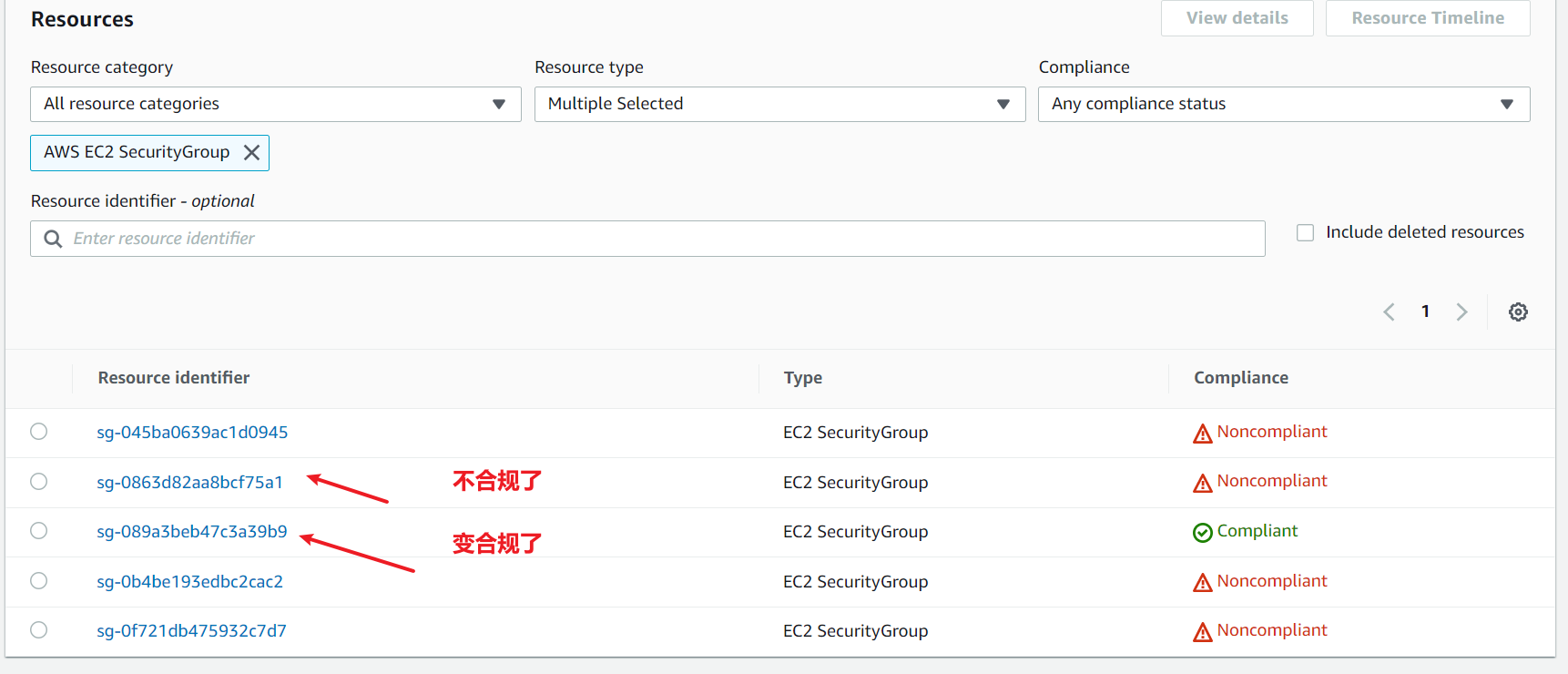Click Compliant checkmark icon for sg-089a3beb47c3a39b9

[x=1202, y=533]
